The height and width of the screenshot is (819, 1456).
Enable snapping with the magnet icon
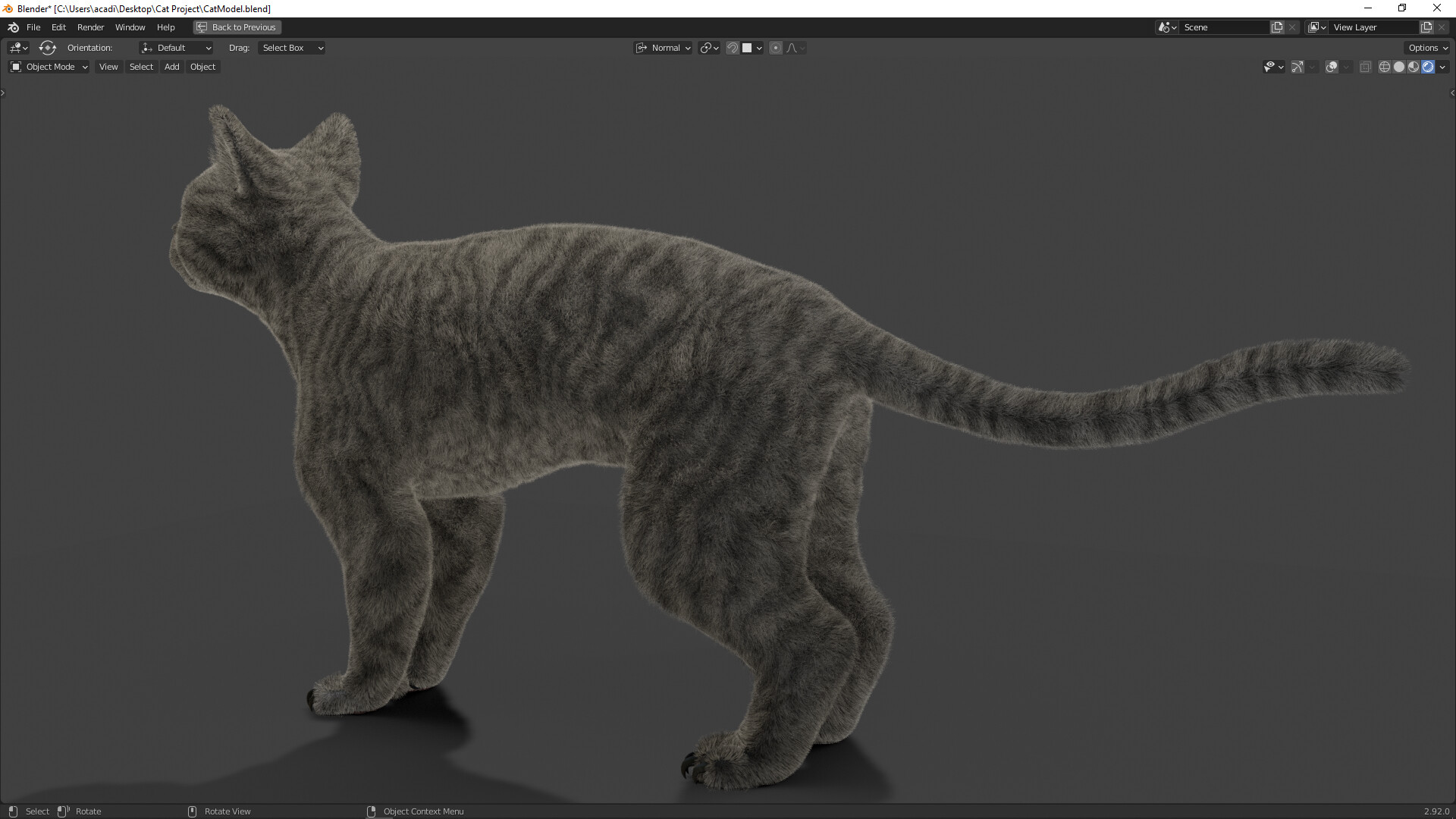click(733, 48)
